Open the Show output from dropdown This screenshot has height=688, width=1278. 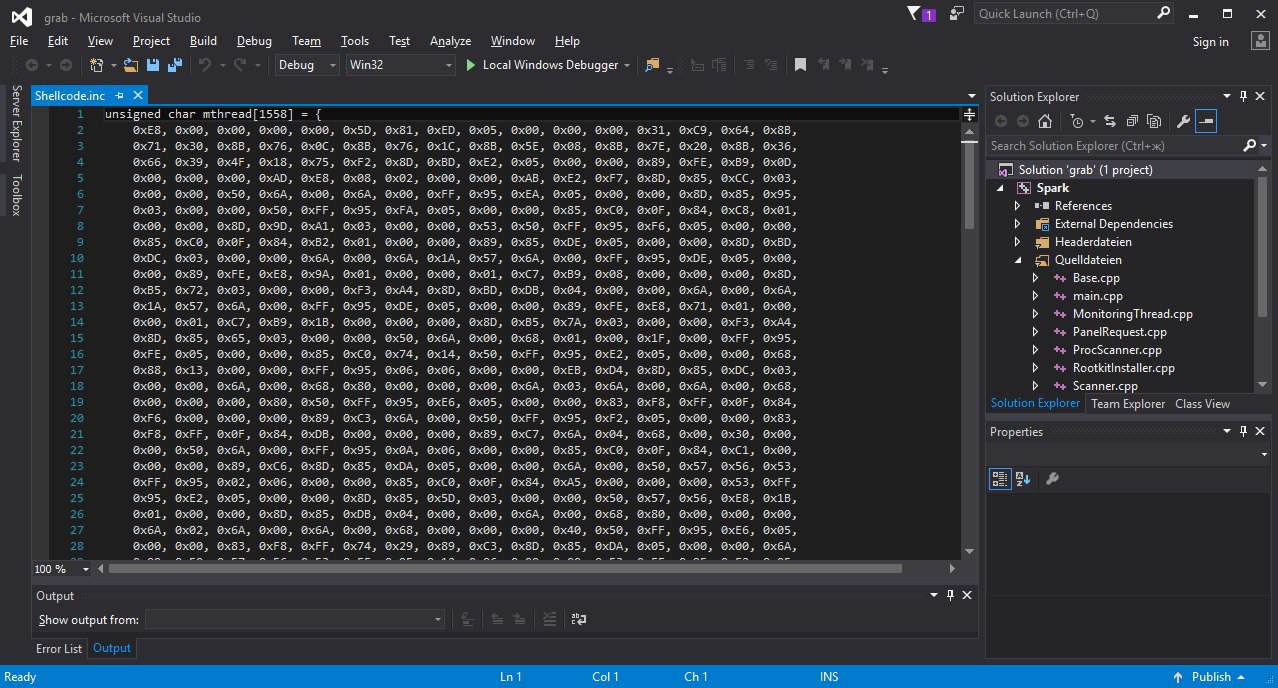click(294, 620)
